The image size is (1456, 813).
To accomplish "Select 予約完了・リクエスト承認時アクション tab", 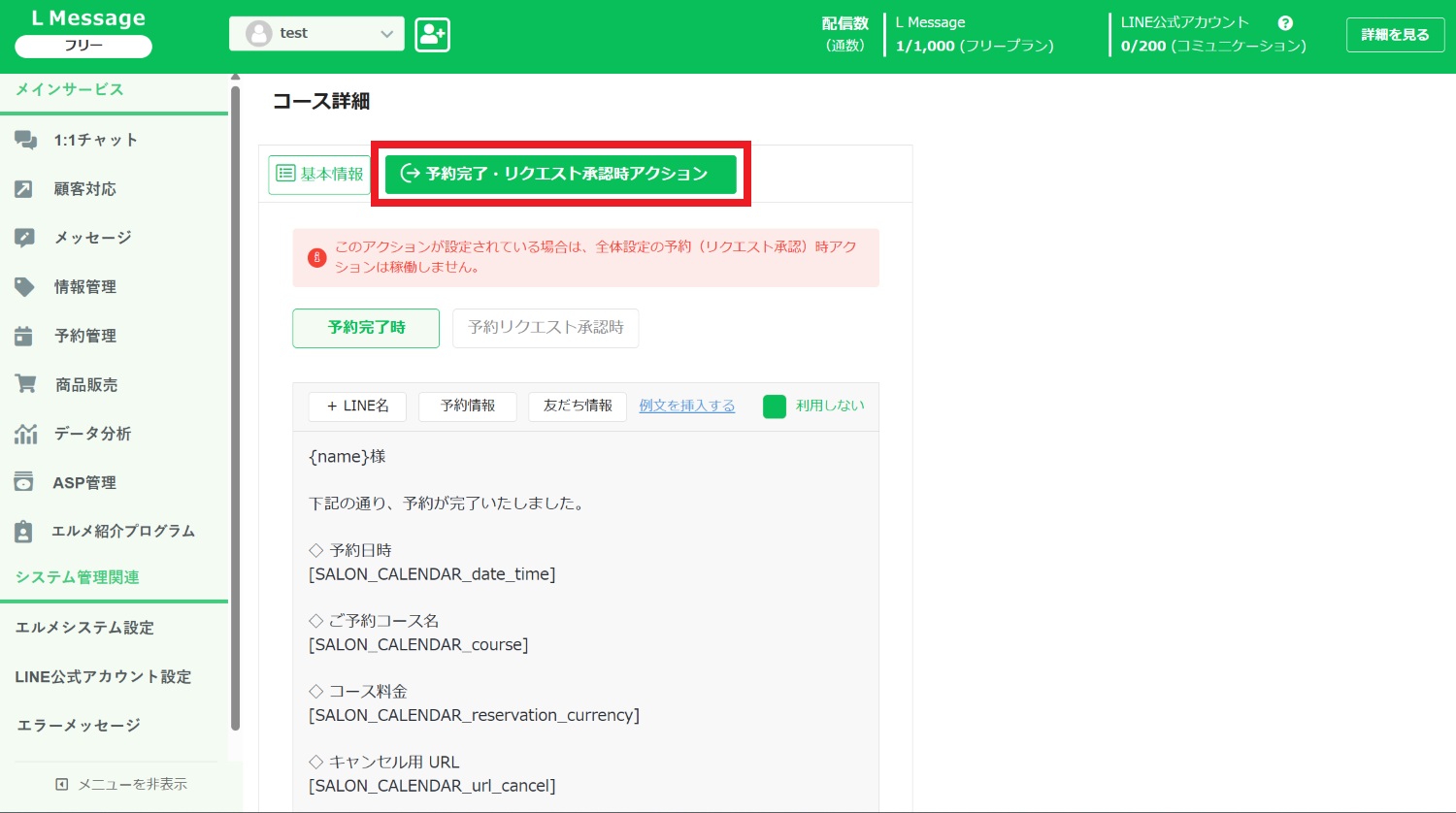I will point(560,175).
